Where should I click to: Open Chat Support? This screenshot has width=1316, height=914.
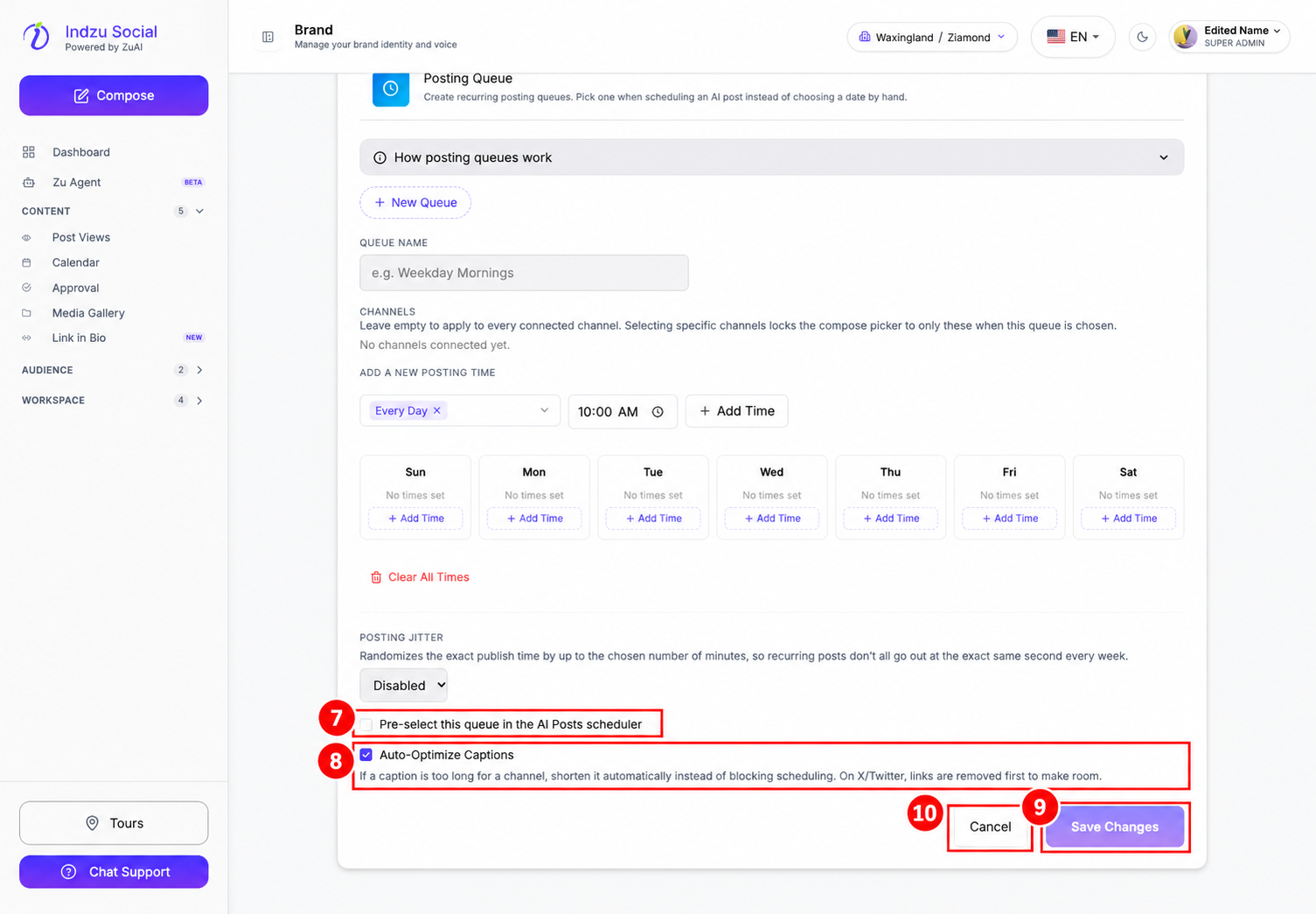pos(114,872)
